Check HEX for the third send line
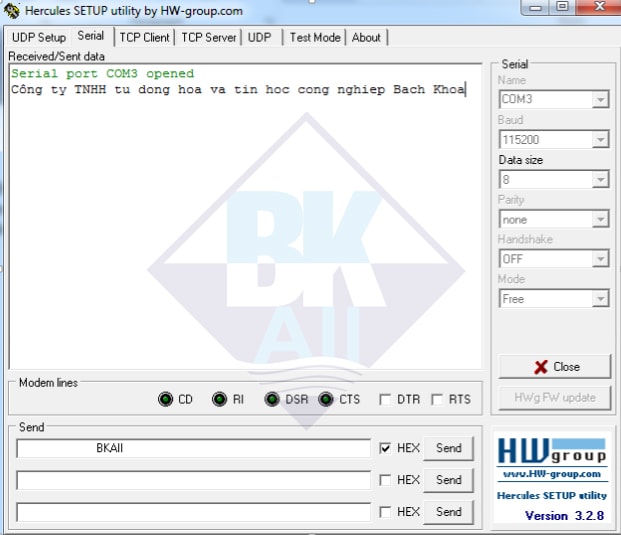The height and width of the screenshot is (535, 621). [x=385, y=512]
